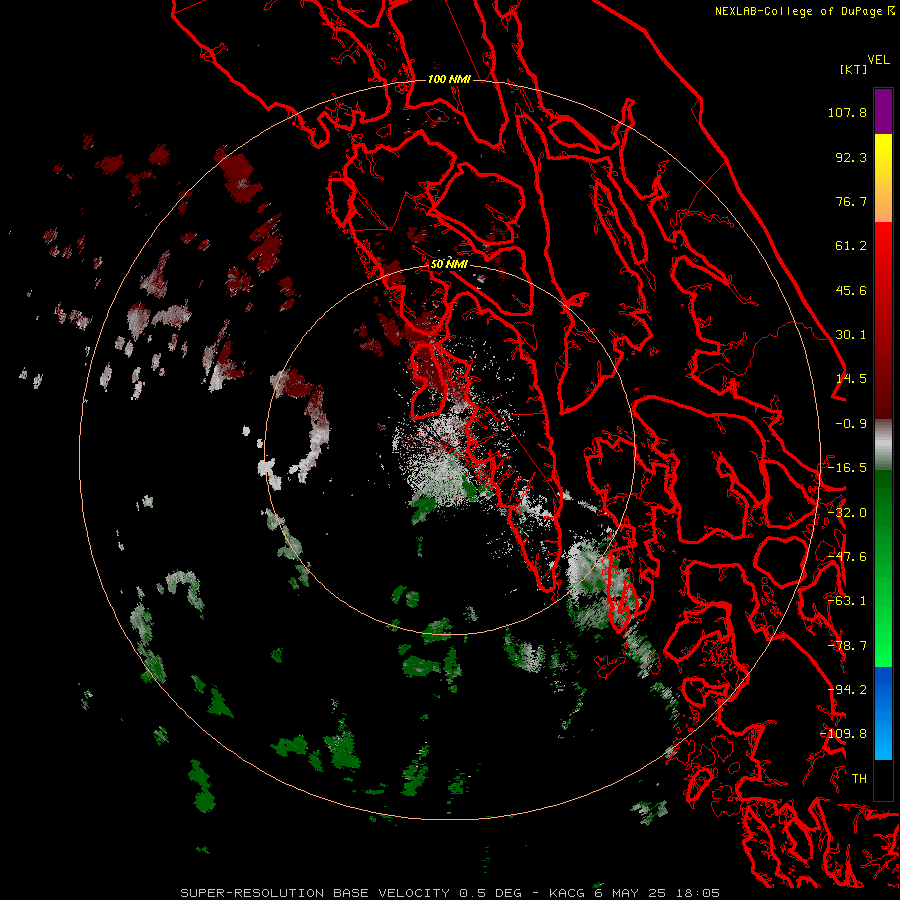Click the 76.7 legend value

[x=851, y=201]
